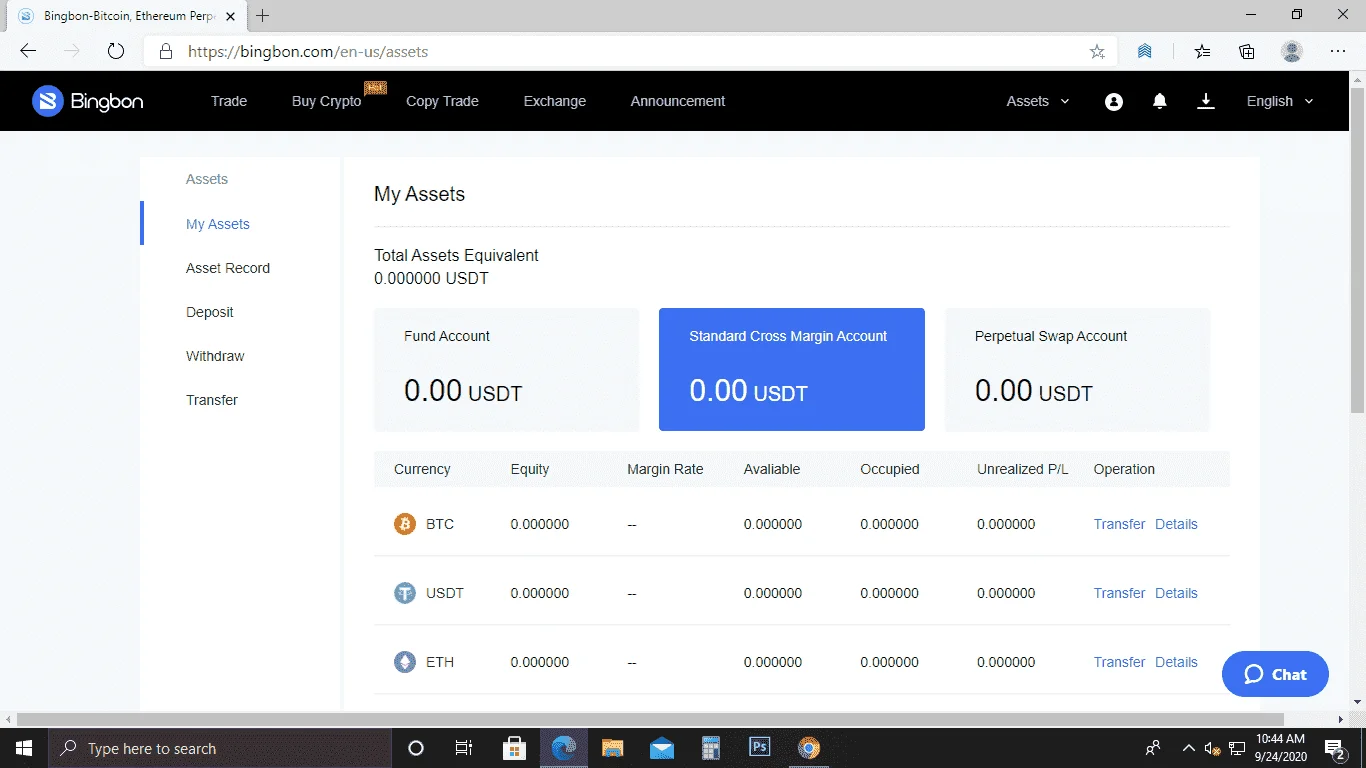Open File Explorer from taskbar
1366x768 pixels.
(613, 748)
